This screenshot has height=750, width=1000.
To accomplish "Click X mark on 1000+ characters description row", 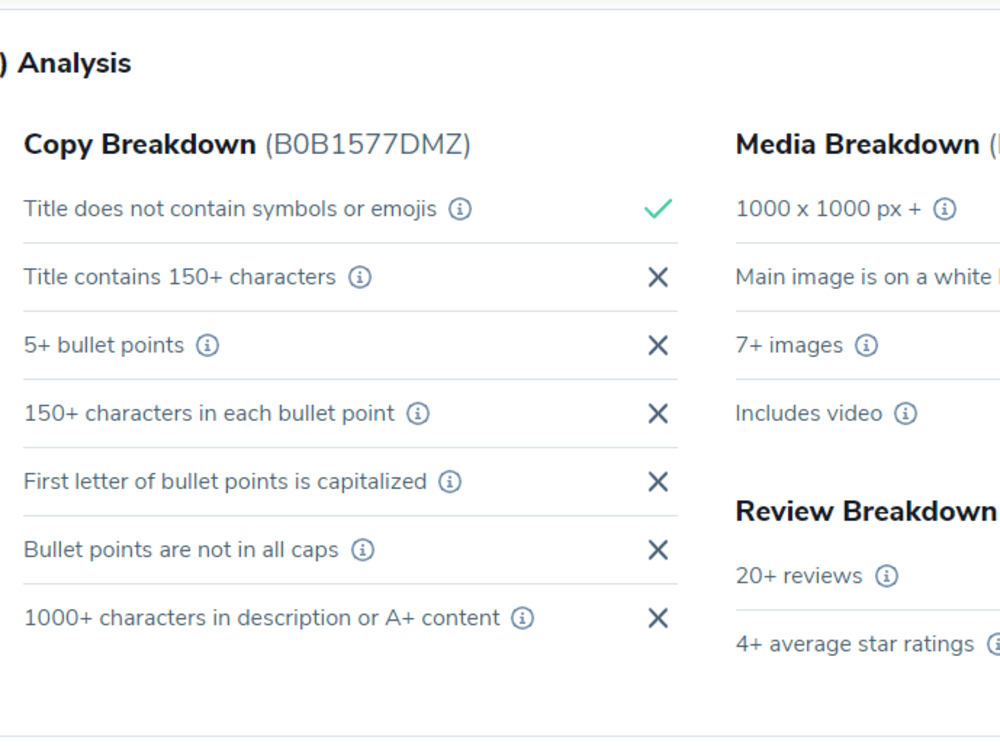I will [x=658, y=619].
